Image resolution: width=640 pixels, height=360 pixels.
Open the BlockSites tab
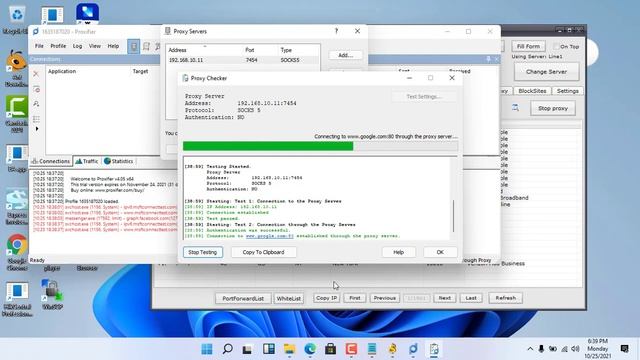tap(532, 91)
